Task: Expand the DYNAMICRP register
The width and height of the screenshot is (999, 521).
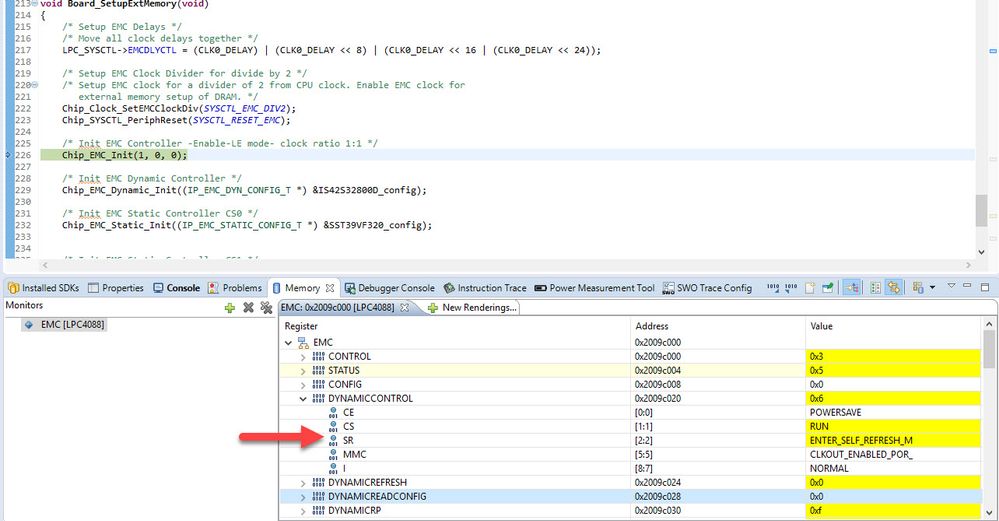Action: (303, 511)
